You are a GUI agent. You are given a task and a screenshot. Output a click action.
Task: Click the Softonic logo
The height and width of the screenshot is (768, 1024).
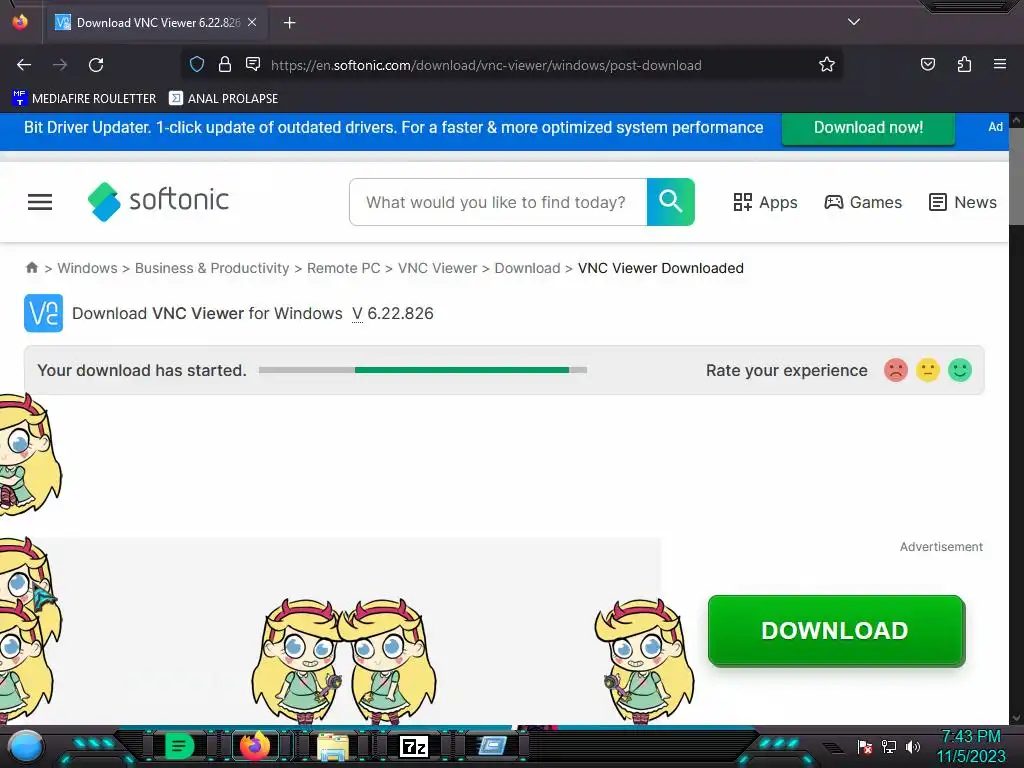pyautogui.click(x=158, y=201)
